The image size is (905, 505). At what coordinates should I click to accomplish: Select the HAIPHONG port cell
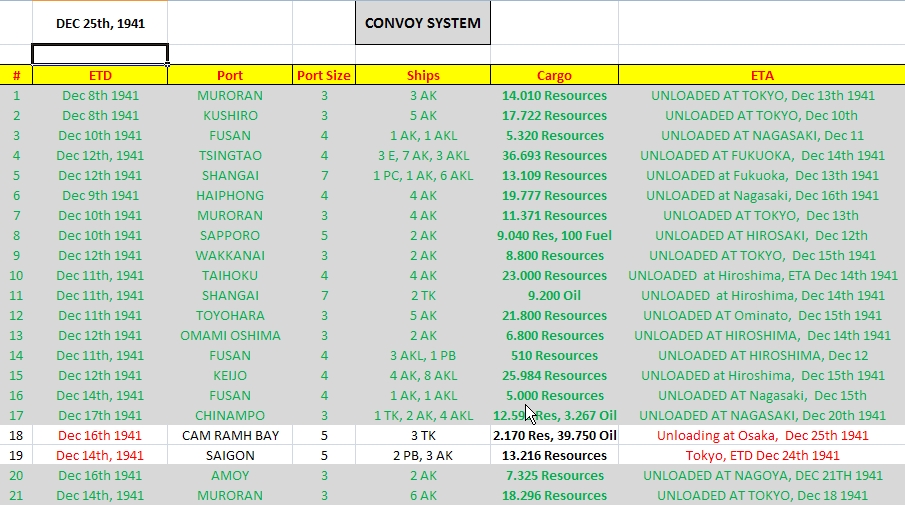click(x=230, y=195)
